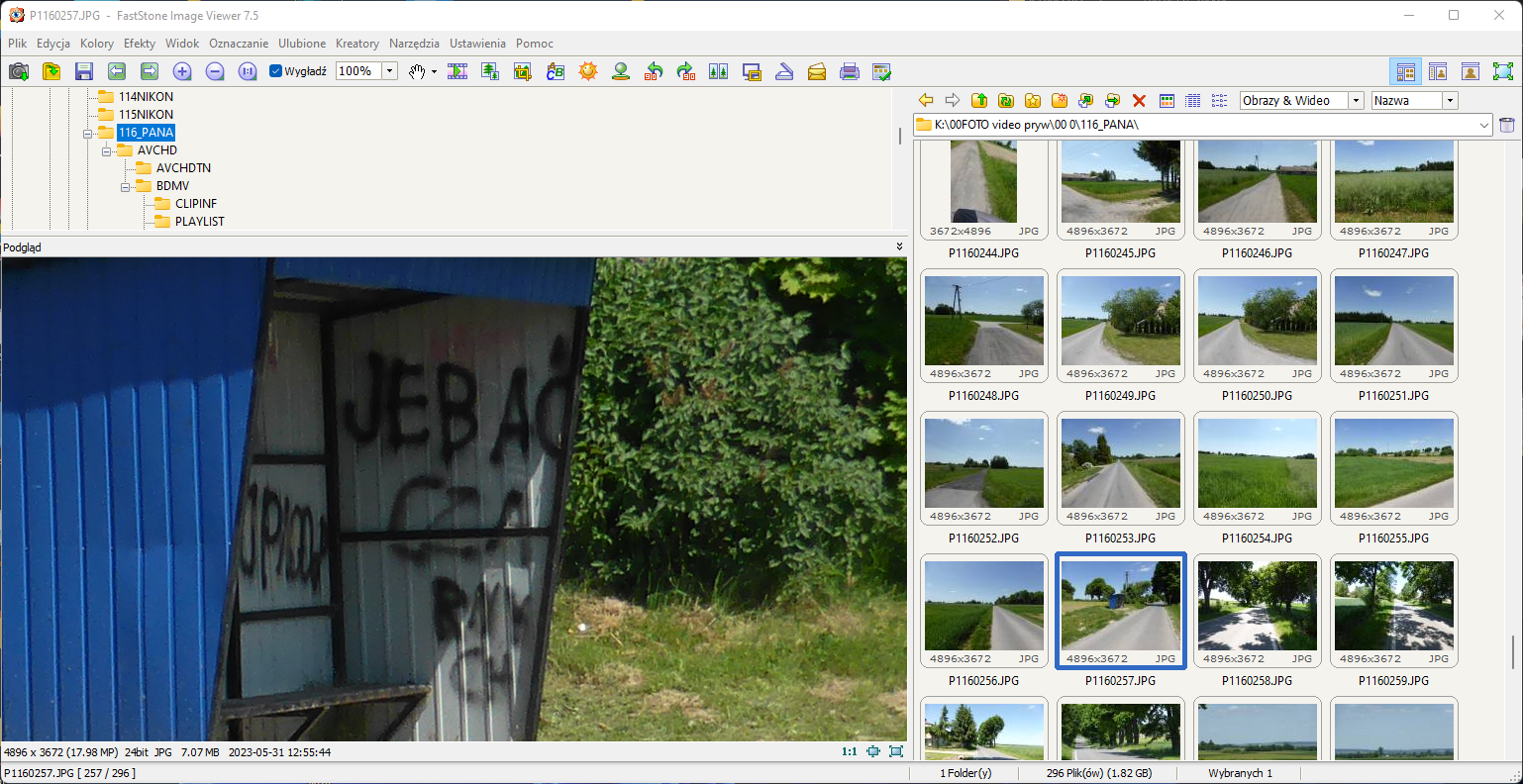Open the slideshow tool icon
The height and width of the screenshot is (784, 1523).
click(x=457, y=71)
